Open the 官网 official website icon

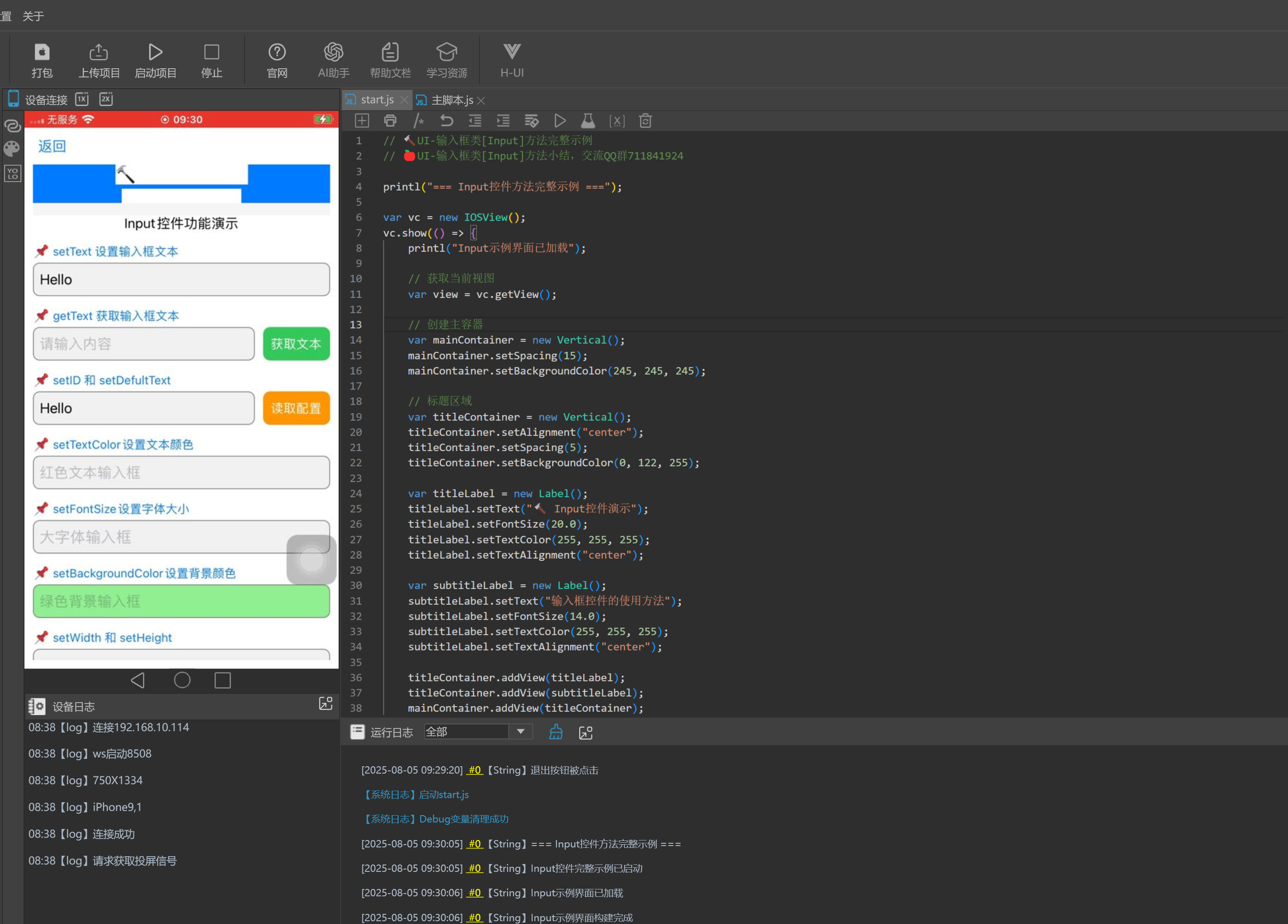[x=277, y=52]
